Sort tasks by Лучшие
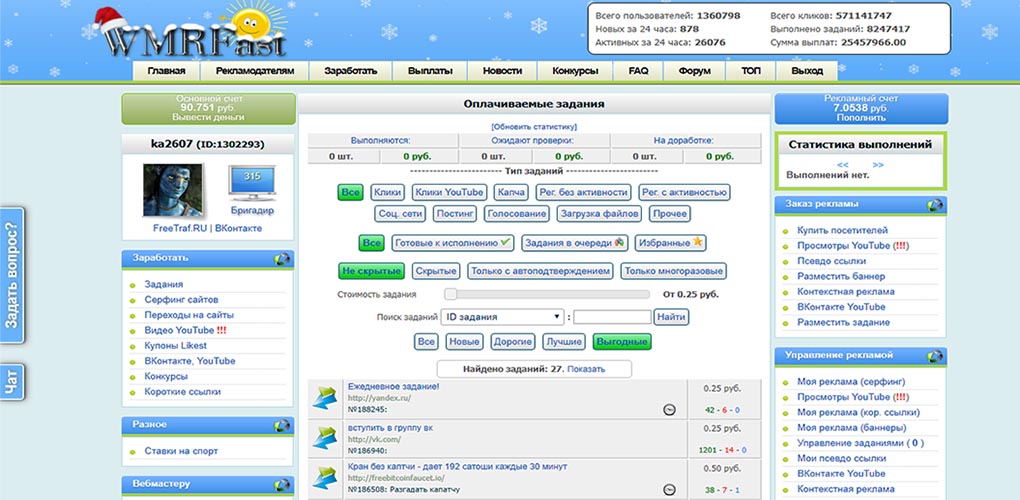The image size is (1020, 500). pyautogui.click(x=564, y=342)
